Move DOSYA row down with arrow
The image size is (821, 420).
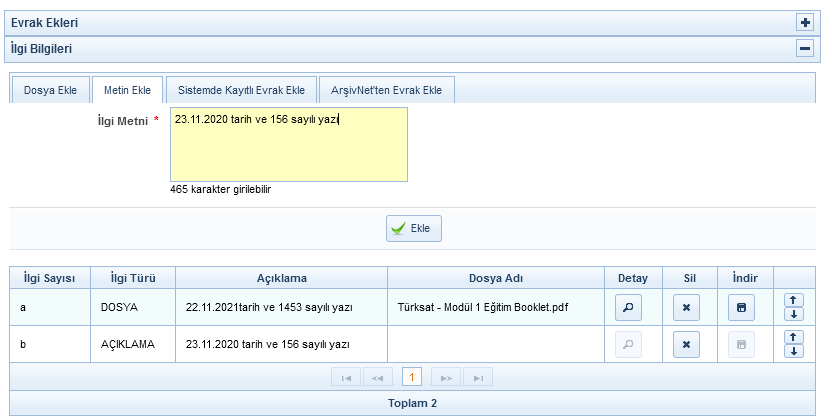(795, 314)
